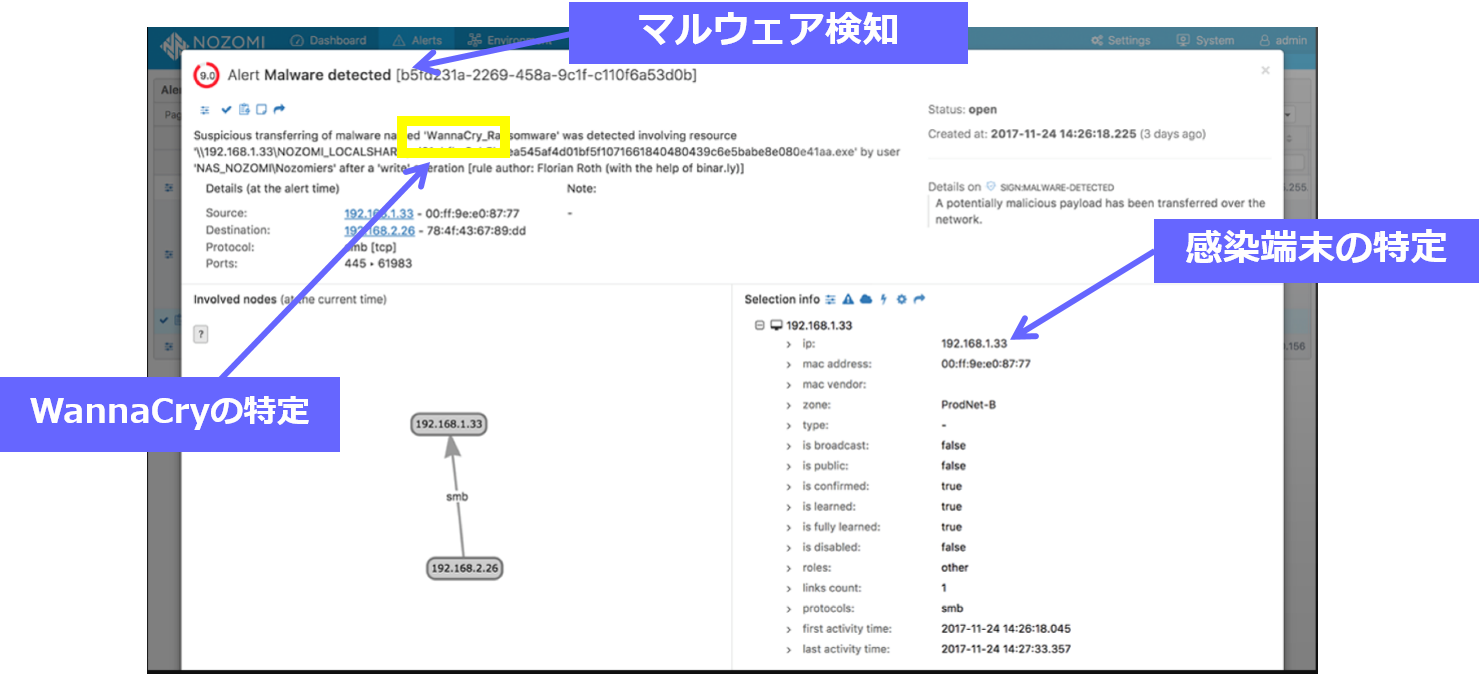Expand the is confirmed: row chevron

tap(788, 486)
